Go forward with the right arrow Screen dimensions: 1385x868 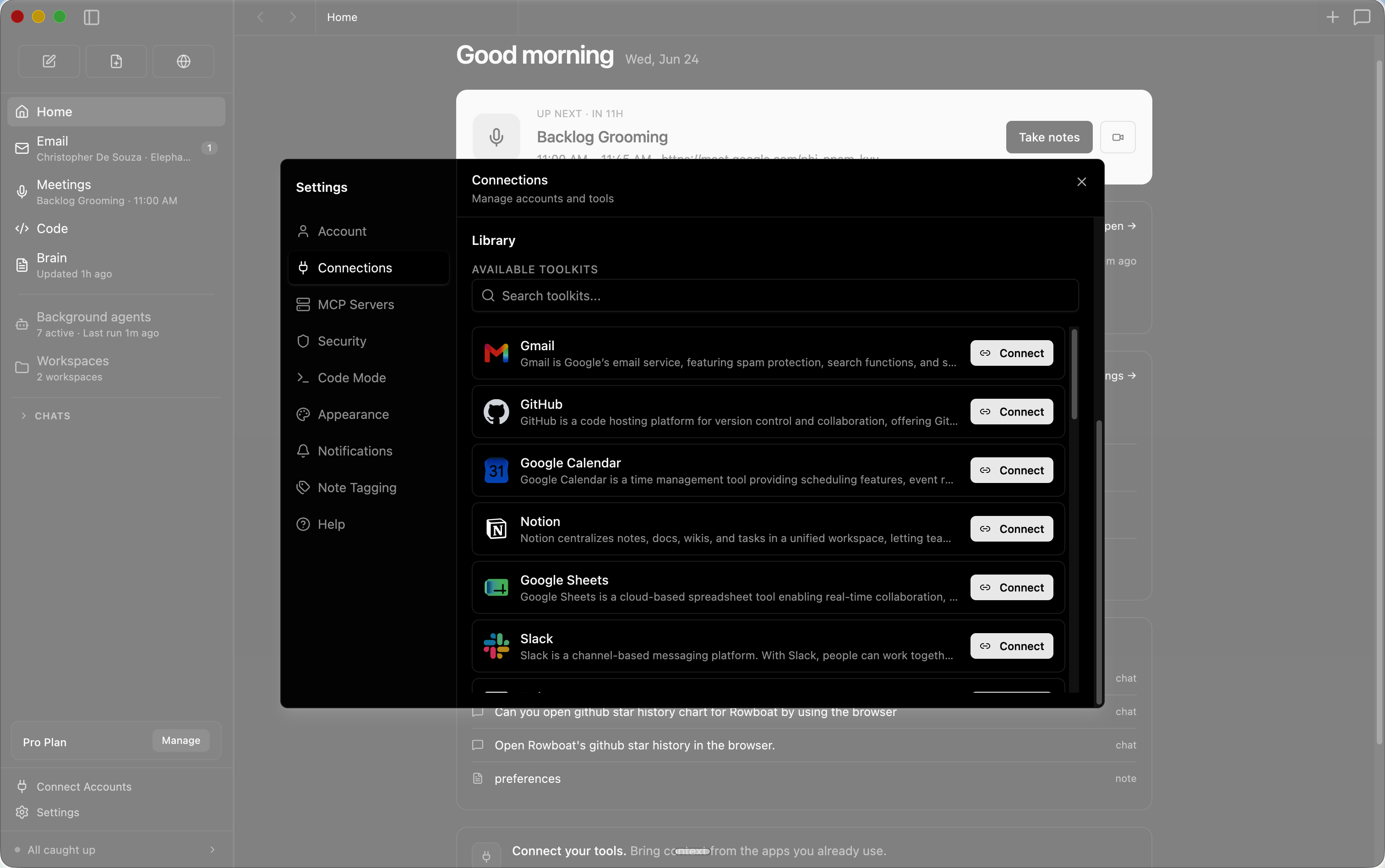point(293,17)
